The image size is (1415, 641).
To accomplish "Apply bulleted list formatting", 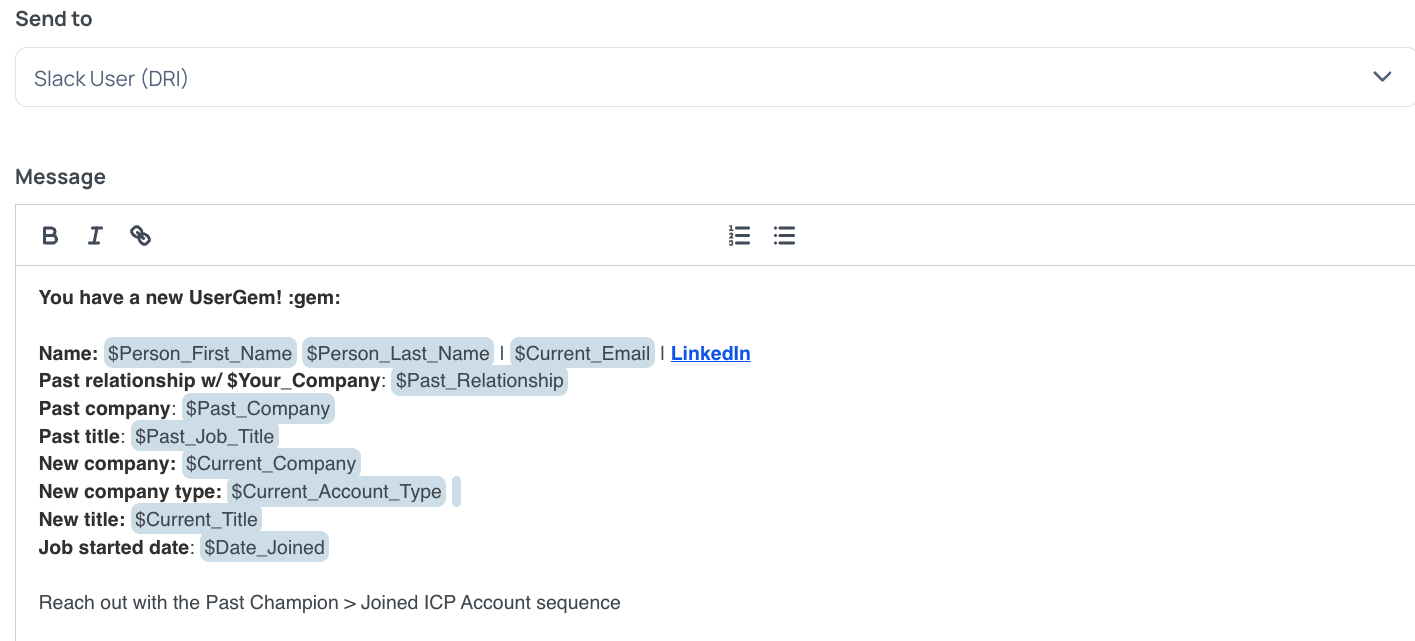I will [x=784, y=236].
